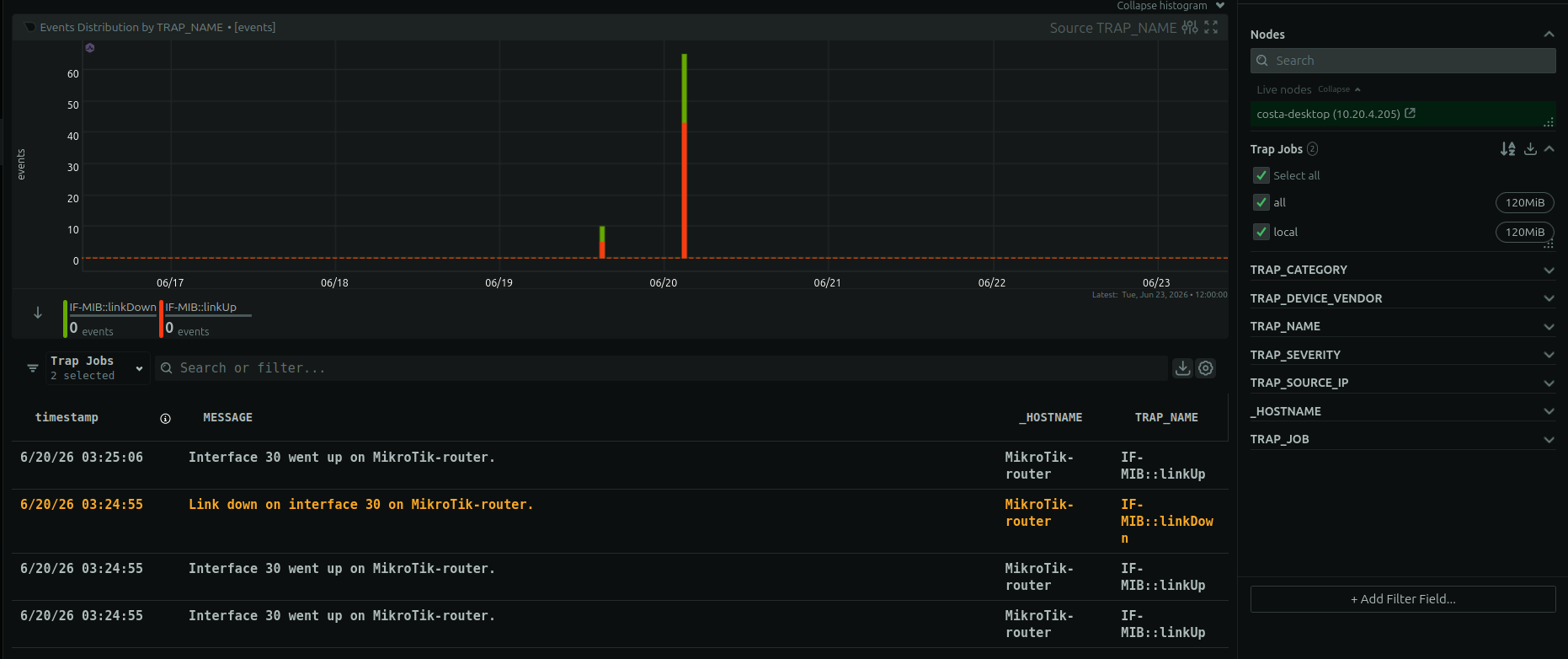Click TRAP_NAME column header
Screen dimensions: 1568x659
pos(1166,418)
